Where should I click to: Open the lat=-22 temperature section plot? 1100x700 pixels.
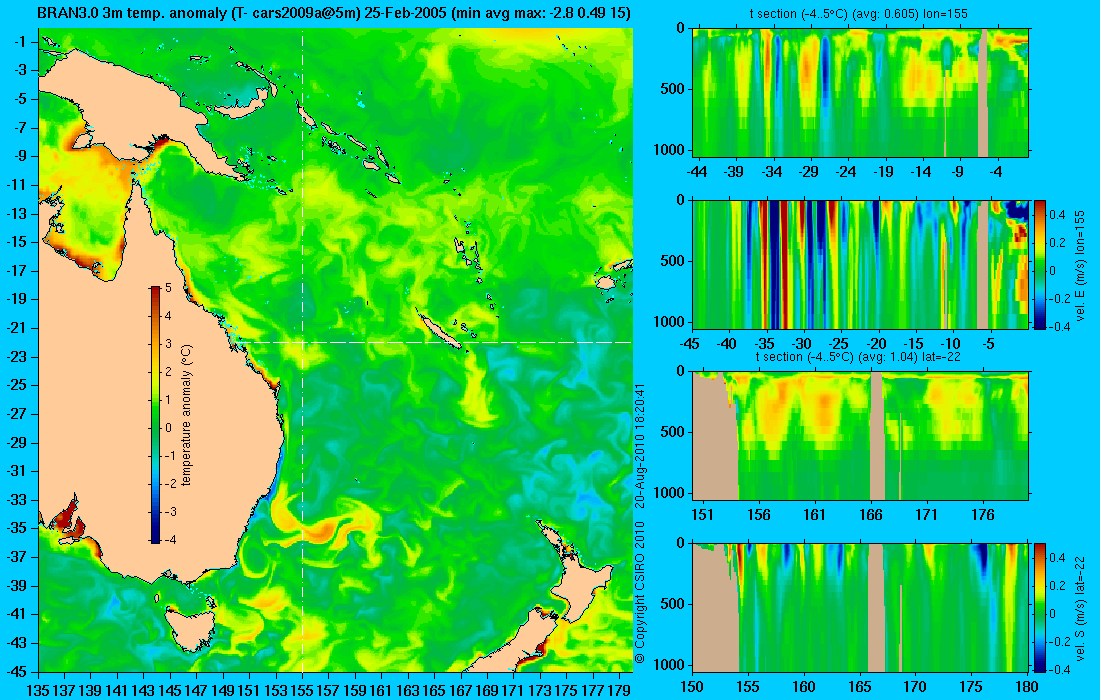[x=860, y=436]
